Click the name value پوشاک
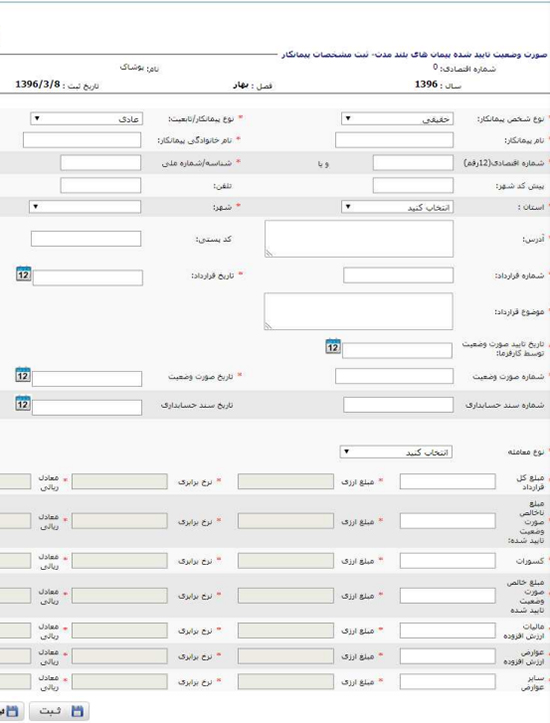The width and height of the screenshot is (550, 723). click(x=131, y=68)
